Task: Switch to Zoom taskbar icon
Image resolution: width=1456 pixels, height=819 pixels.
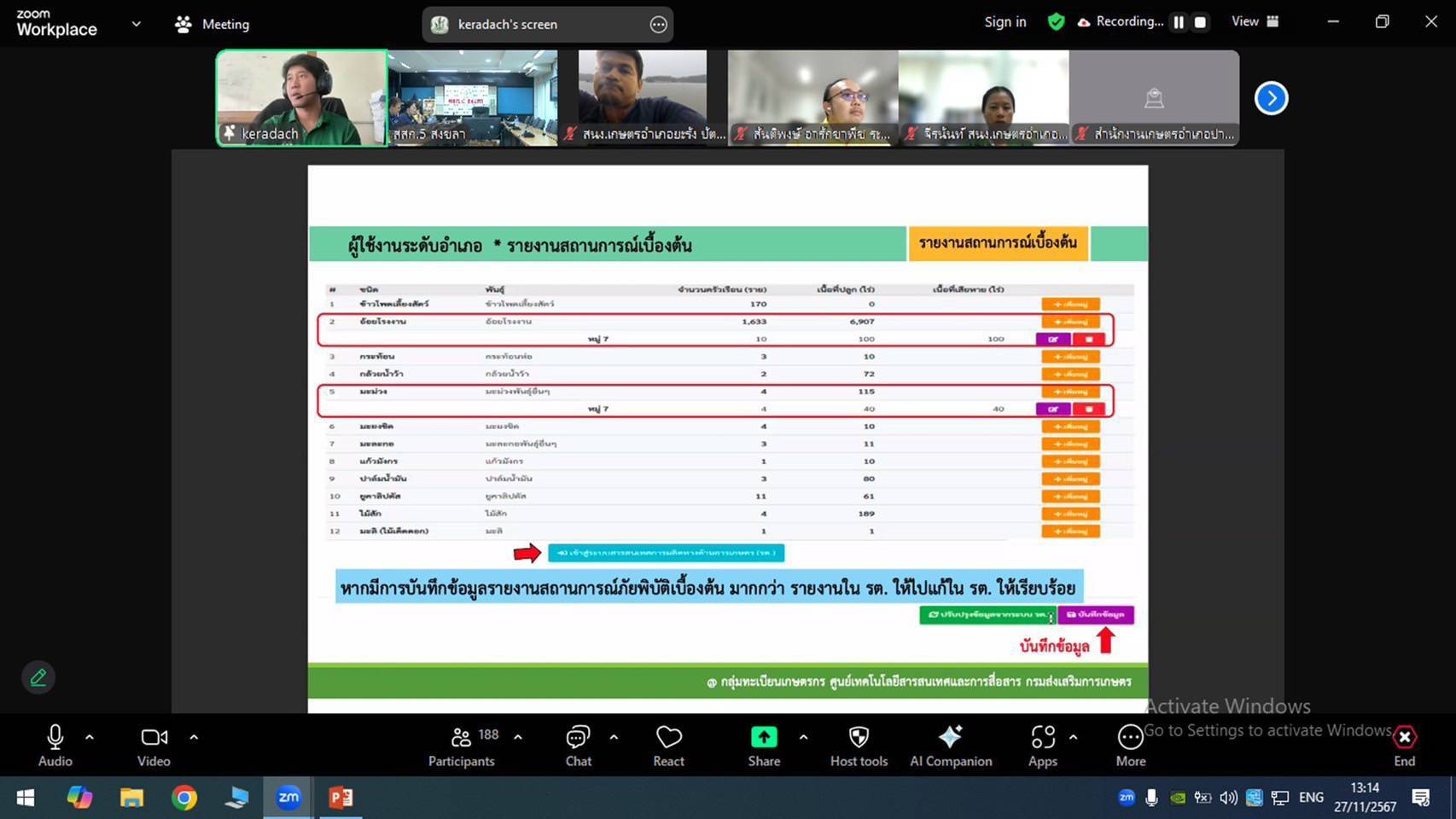Action: point(288,798)
